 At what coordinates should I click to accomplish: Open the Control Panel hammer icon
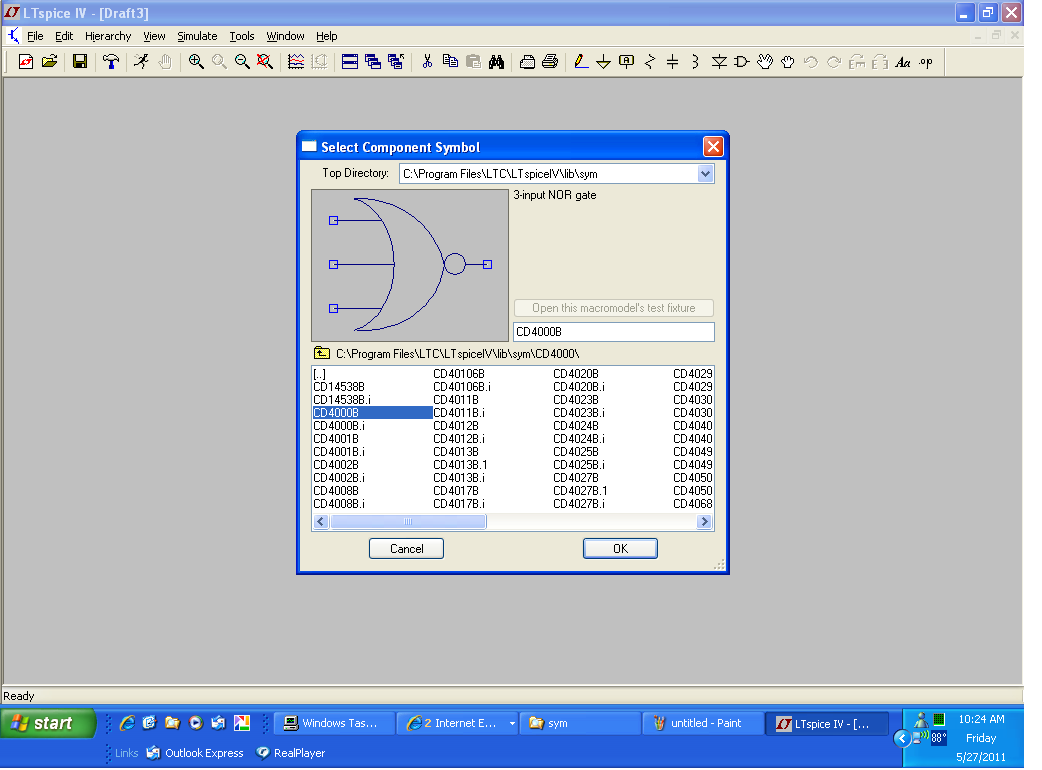point(111,62)
